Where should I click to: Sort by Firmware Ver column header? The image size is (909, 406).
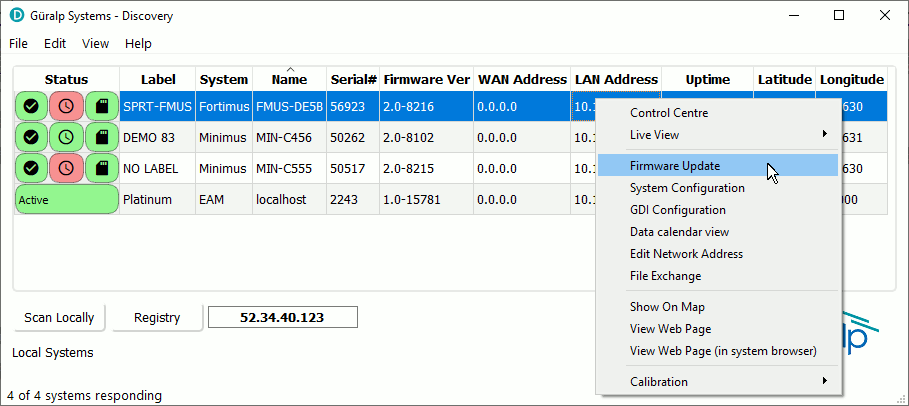pos(426,79)
